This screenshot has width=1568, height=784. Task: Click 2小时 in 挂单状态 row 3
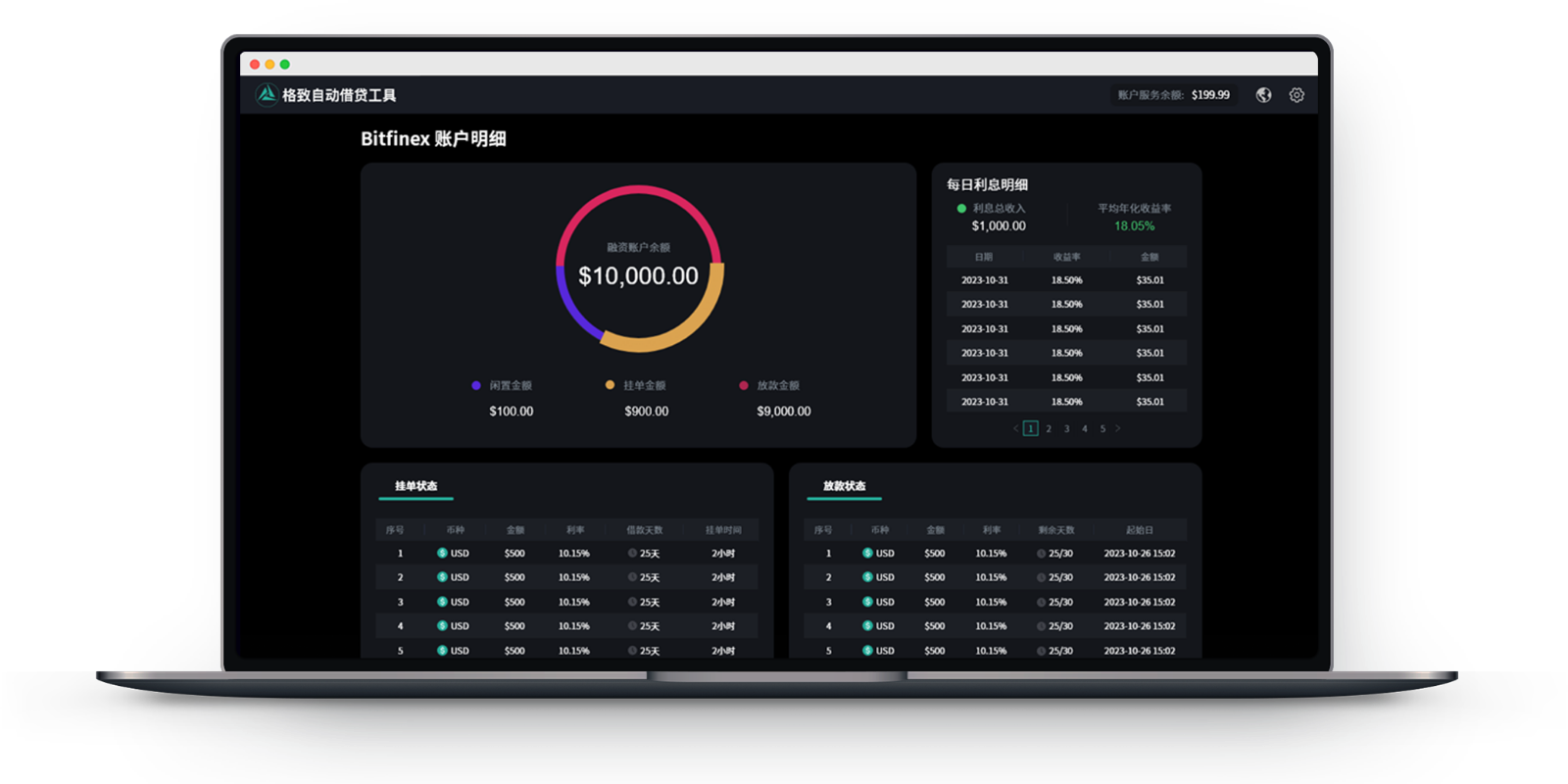click(x=723, y=602)
